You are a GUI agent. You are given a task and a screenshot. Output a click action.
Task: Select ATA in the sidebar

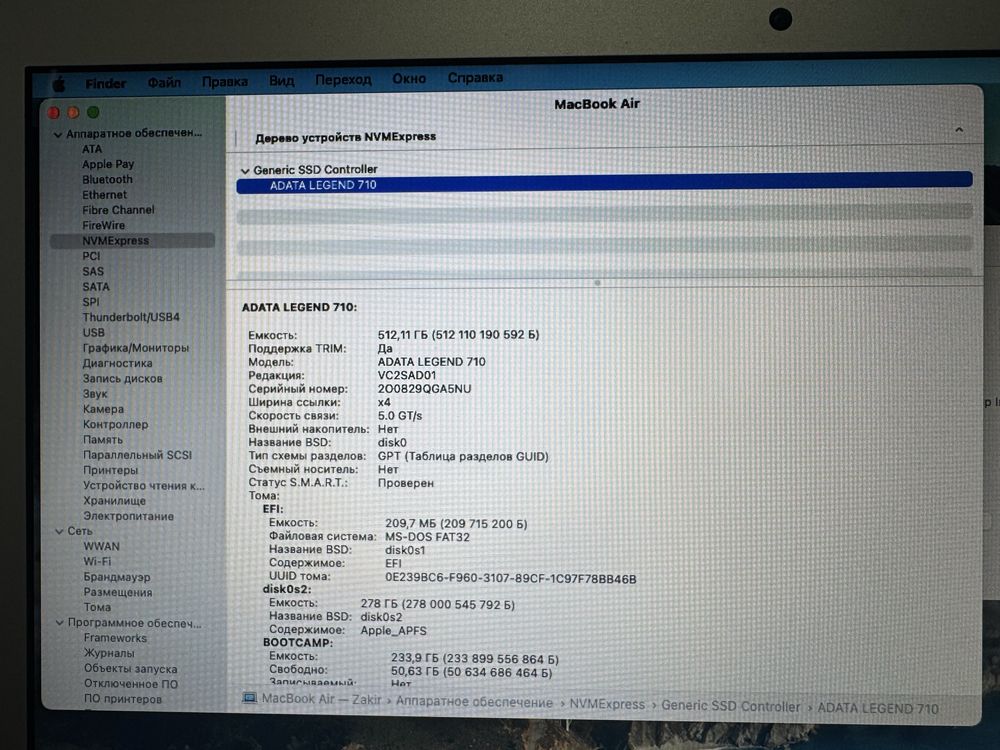[x=92, y=149]
